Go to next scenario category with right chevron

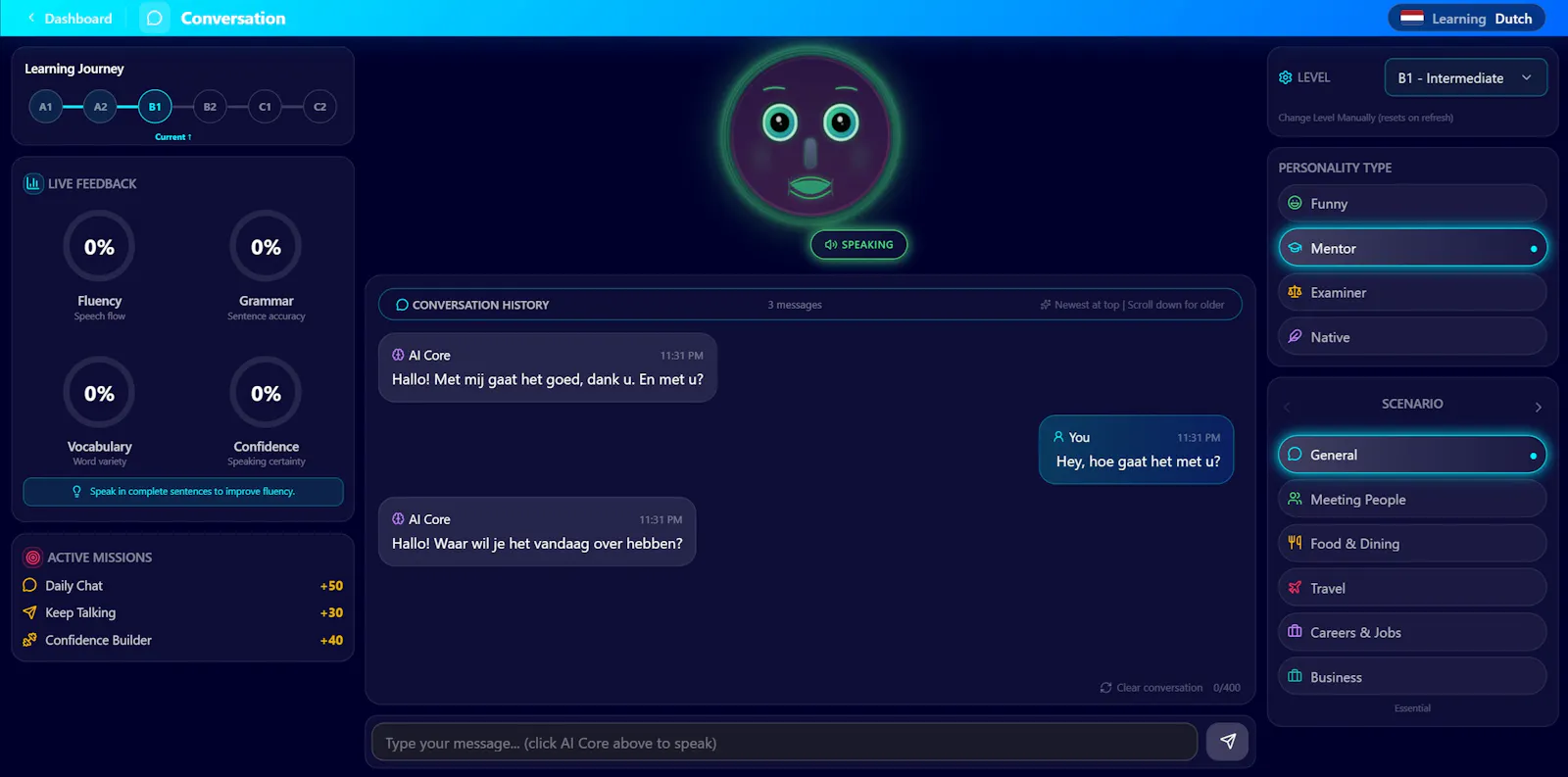coord(1538,407)
